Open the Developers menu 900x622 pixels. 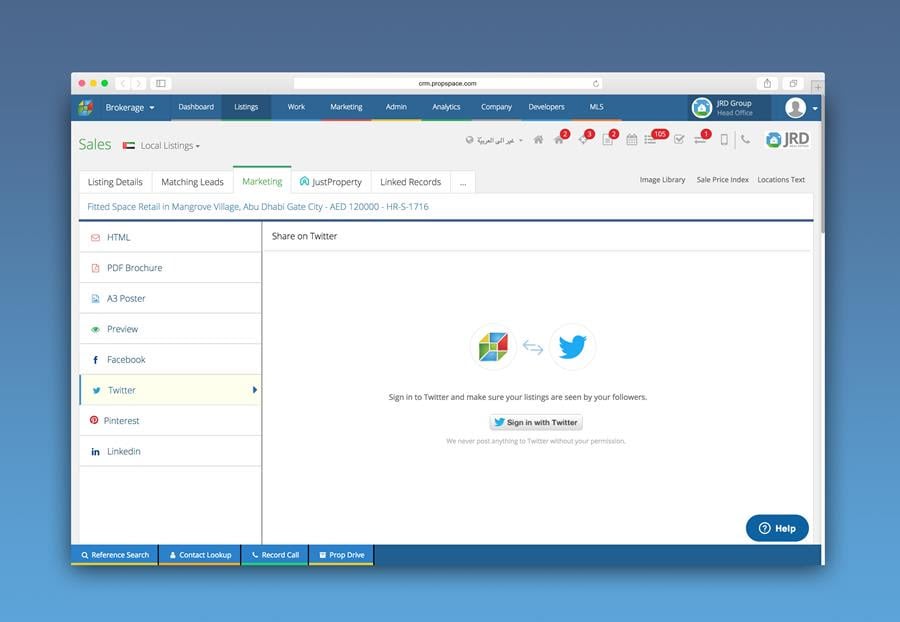(546, 107)
